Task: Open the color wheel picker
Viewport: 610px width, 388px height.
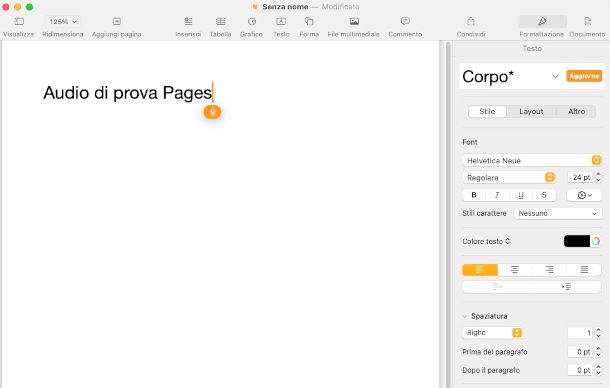Action: click(x=596, y=241)
